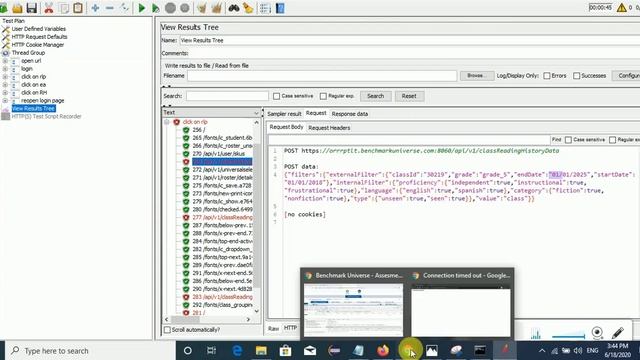The image size is (640, 360).
Task: Save the test plan with the floppy disk icon
Action: (x=32, y=8)
